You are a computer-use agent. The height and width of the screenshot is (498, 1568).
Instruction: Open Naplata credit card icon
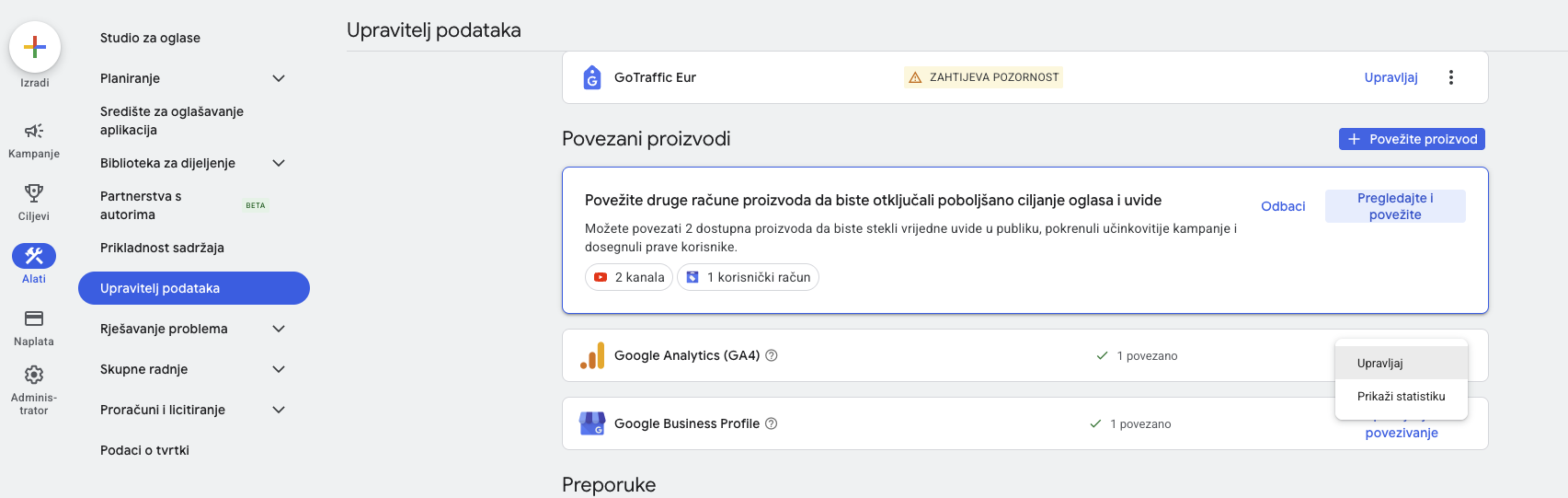(x=34, y=318)
